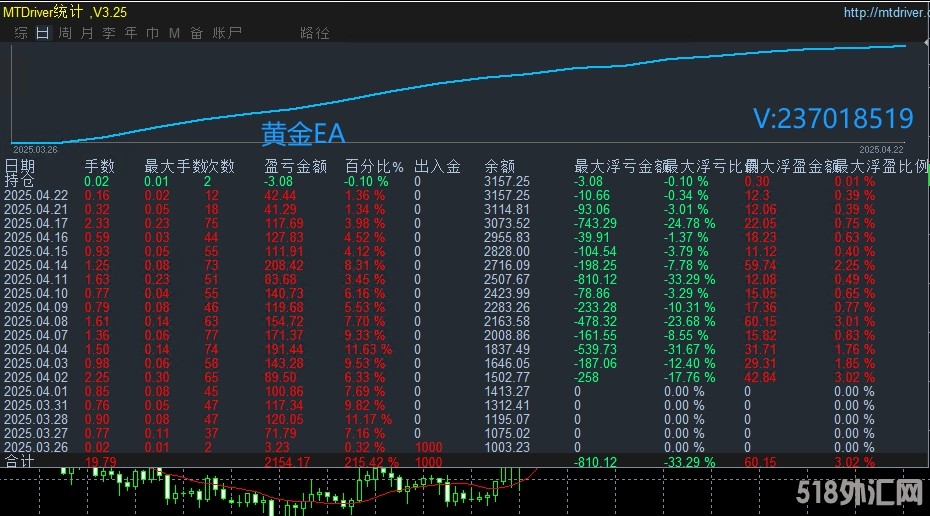Select the 季 quarterly tab
The height and width of the screenshot is (516, 930).
[109, 33]
